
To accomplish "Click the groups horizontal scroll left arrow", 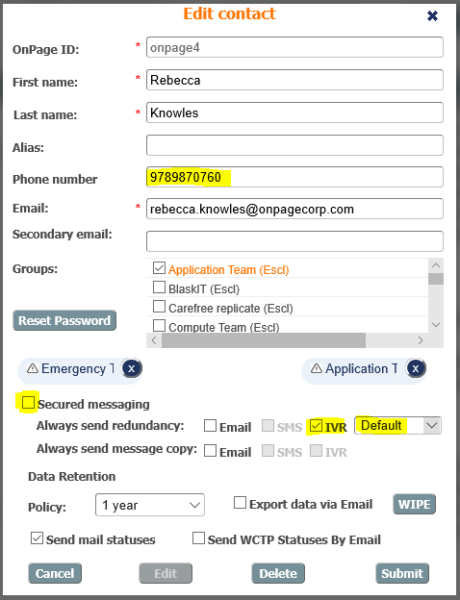I will pyautogui.click(x=154, y=340).
